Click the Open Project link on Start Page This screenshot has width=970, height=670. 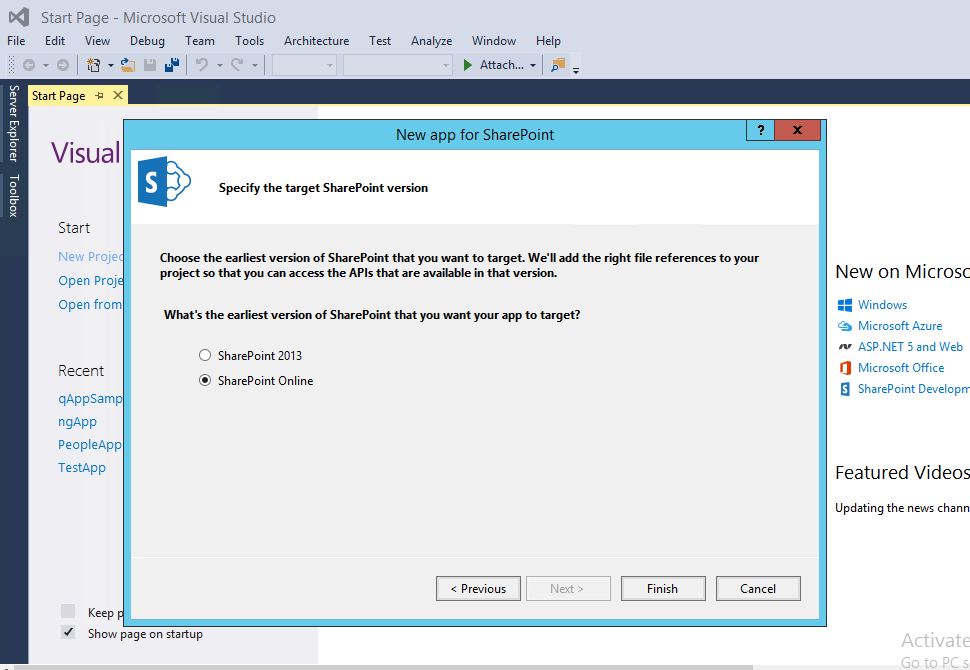91,281
